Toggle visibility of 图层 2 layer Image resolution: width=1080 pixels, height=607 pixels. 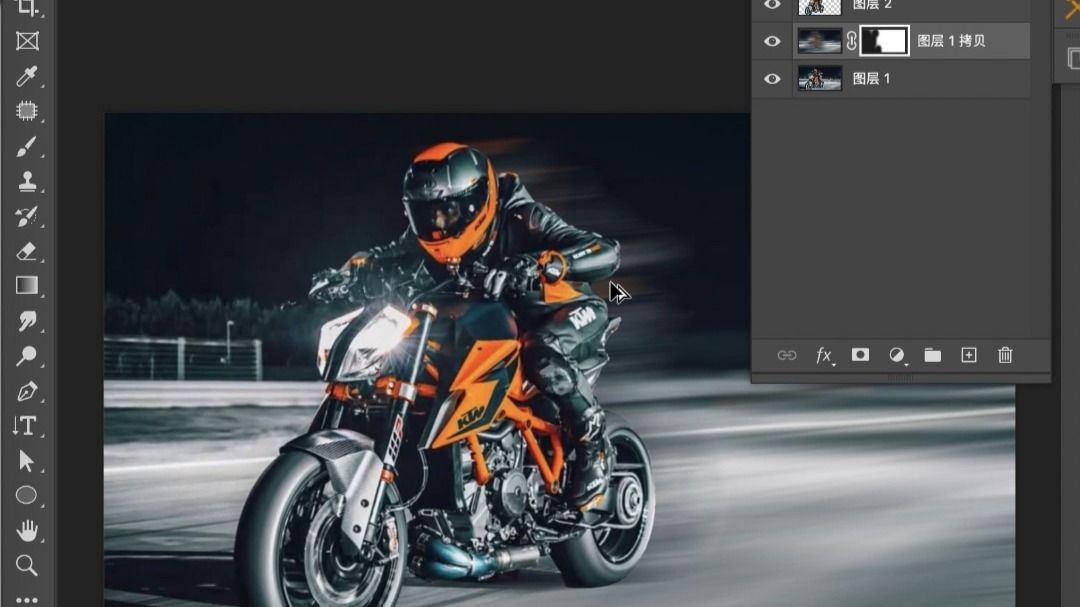pyautogui.click(x=772, y=4)
